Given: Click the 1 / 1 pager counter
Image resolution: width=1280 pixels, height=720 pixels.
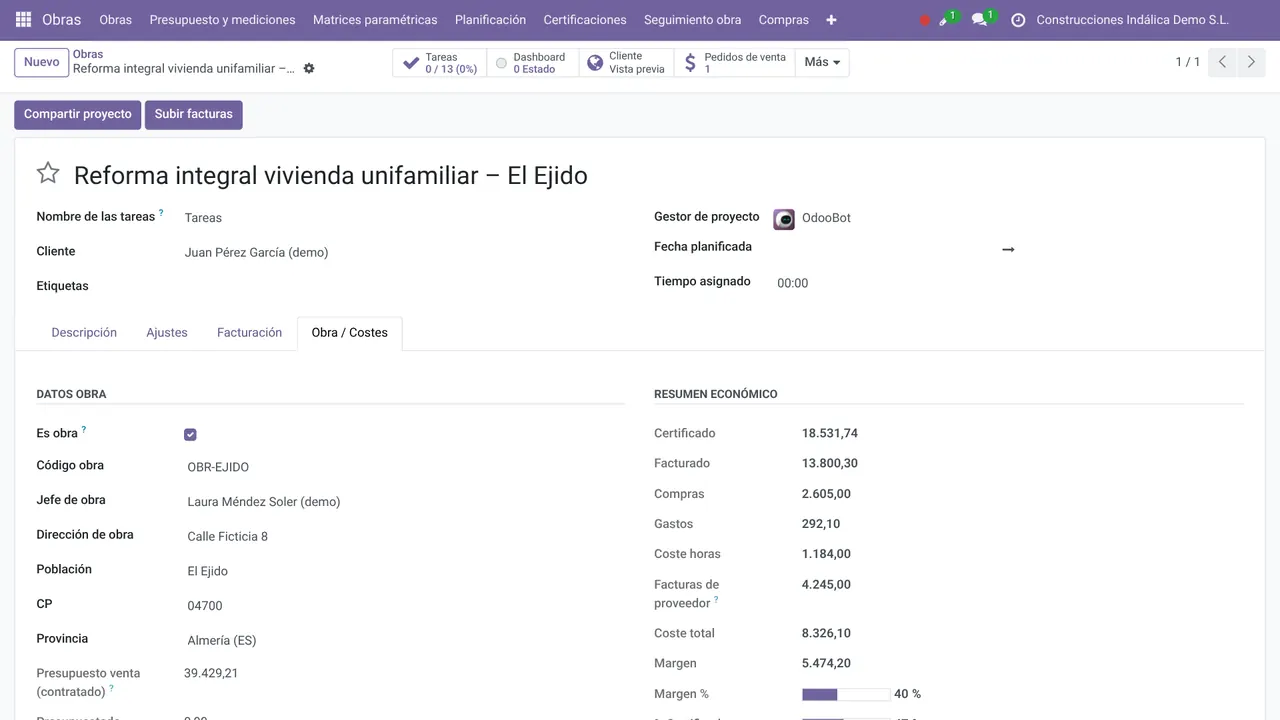Looking at the screenshot, I should tap(1187, 62).
